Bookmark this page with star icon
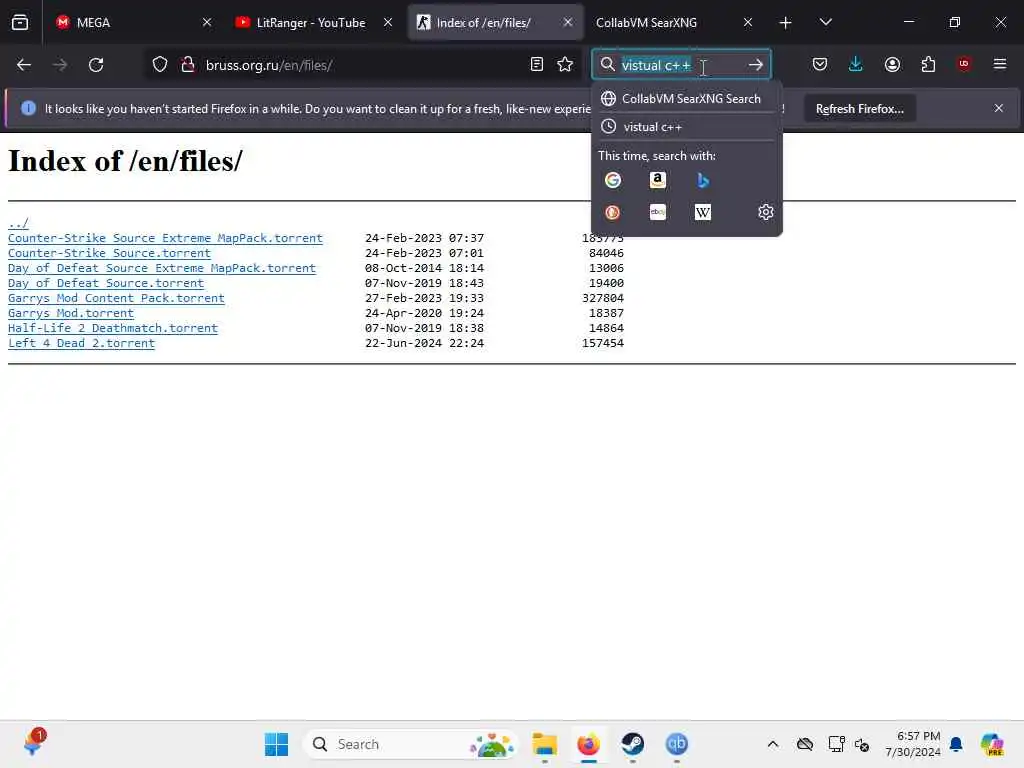The height and width of the screenshot is (768, 1024). tap(566, 64)
